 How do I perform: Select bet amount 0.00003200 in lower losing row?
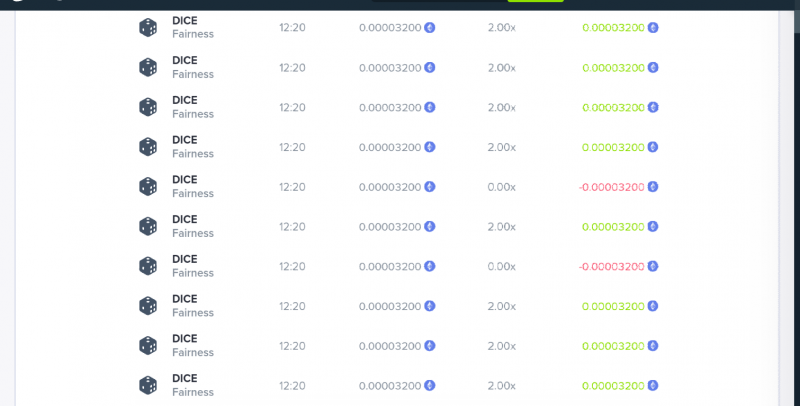(x=390, y=267)
